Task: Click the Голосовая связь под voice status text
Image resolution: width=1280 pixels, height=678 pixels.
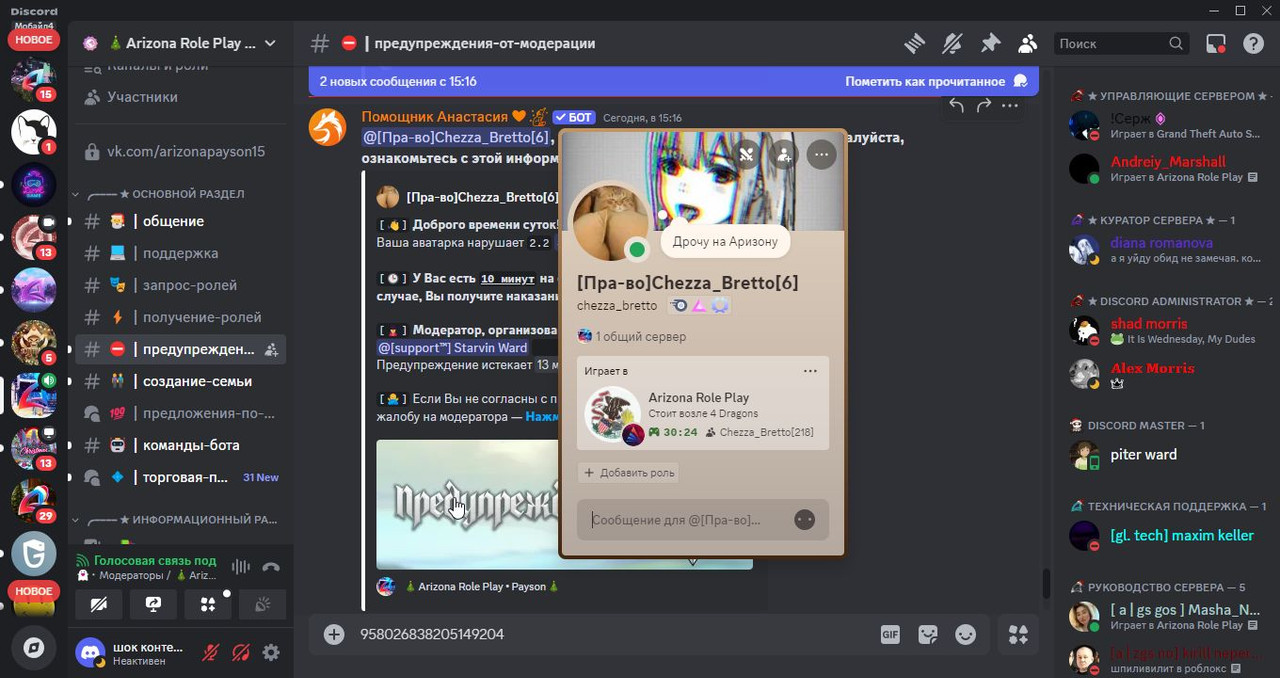Action: coord(155,560)
